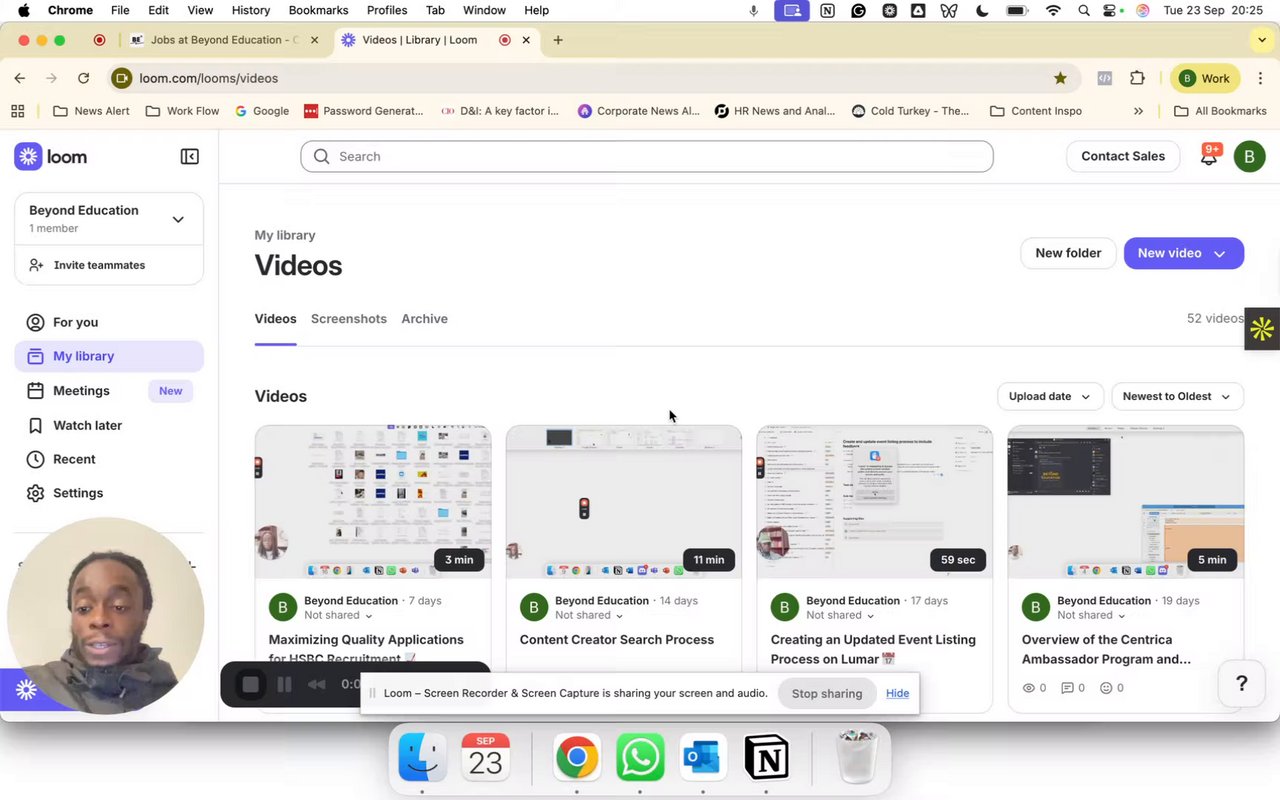Open the notifications bell
Viewport: 1280px width, 800px height.
click(x=1209, y=155)
